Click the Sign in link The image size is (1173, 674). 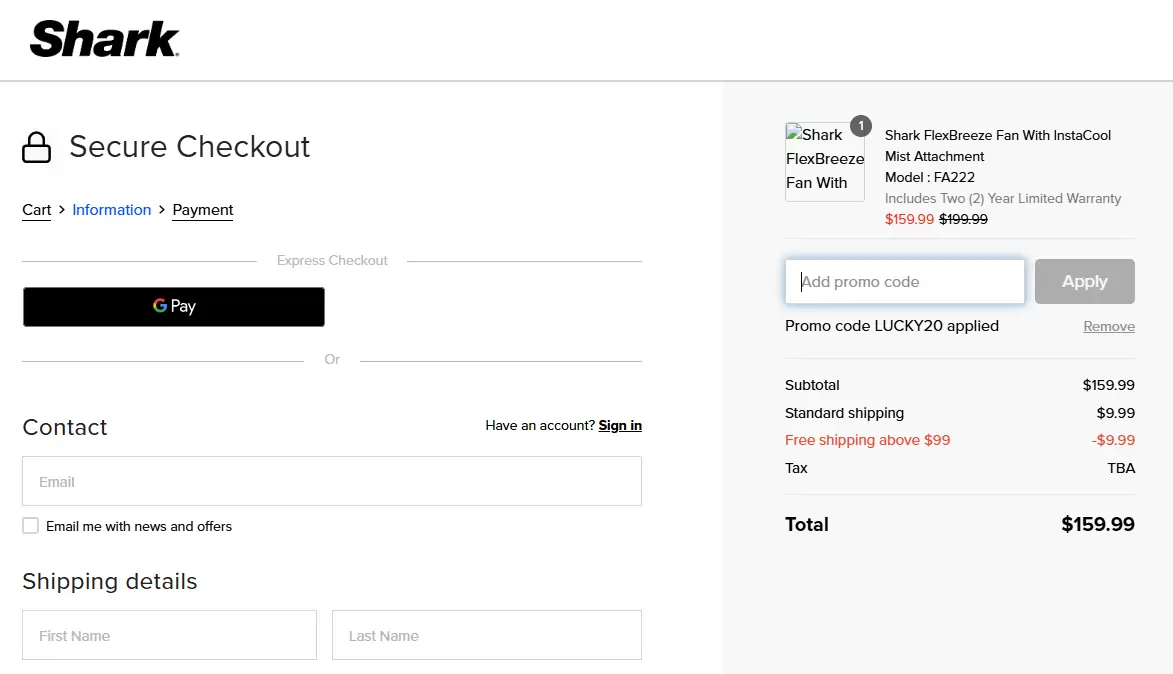[620, 425]
